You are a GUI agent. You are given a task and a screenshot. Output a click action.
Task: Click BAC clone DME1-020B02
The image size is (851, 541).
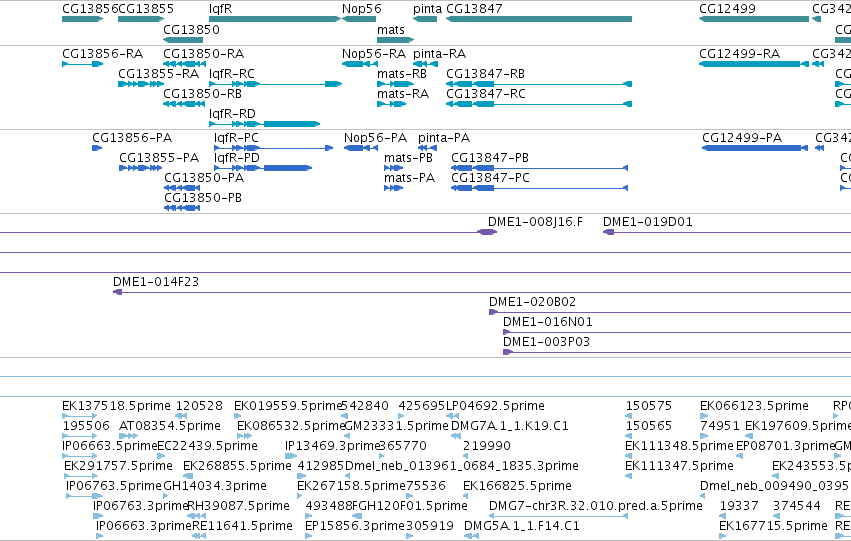tap(670, 313)
